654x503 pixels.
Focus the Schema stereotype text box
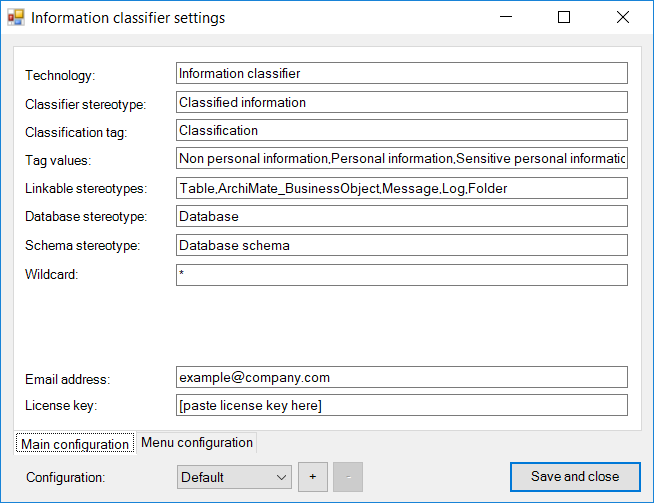tap(401, 245)
